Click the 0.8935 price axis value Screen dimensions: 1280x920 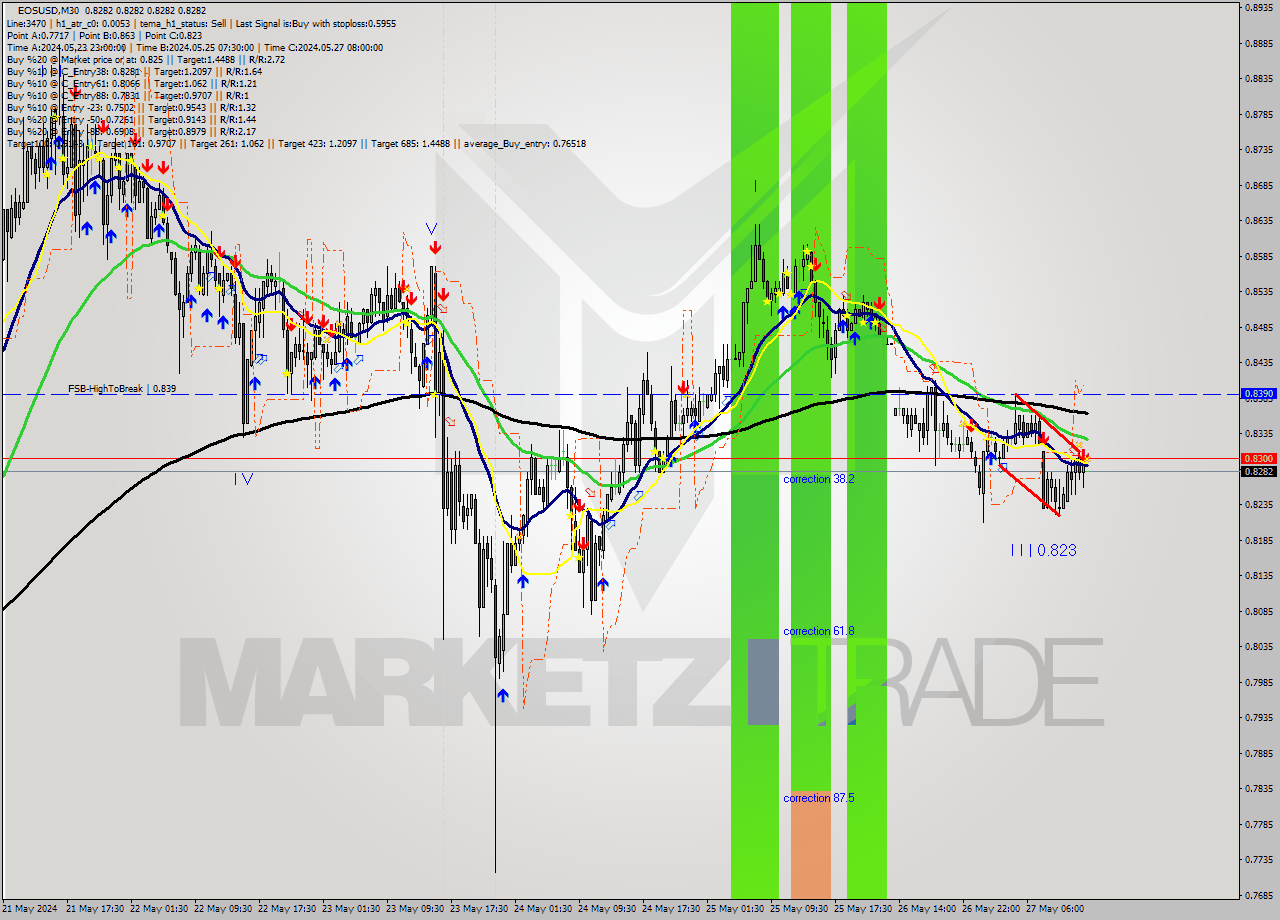coord(1258,7)
